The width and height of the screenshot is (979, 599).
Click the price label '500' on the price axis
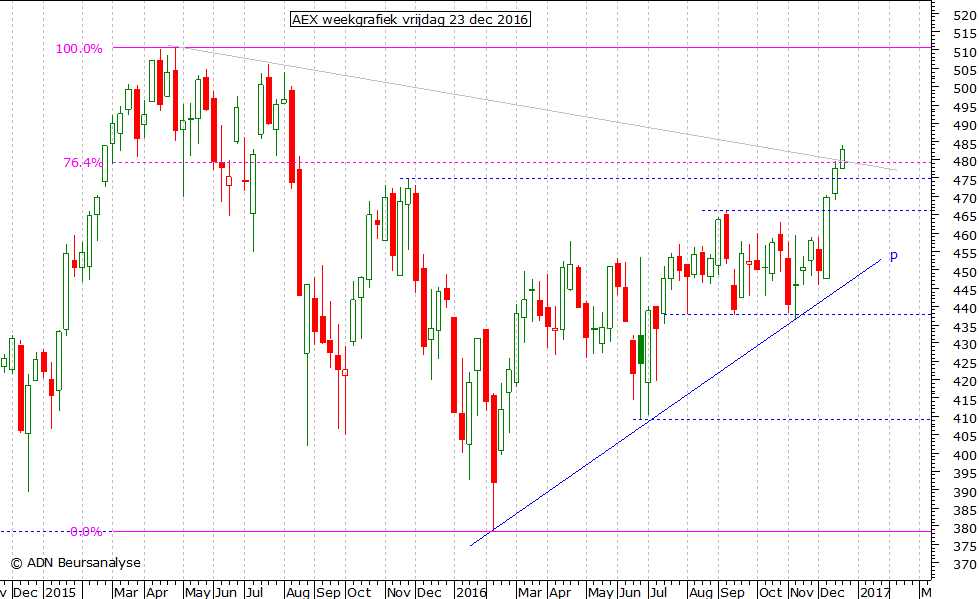[965, 89]
